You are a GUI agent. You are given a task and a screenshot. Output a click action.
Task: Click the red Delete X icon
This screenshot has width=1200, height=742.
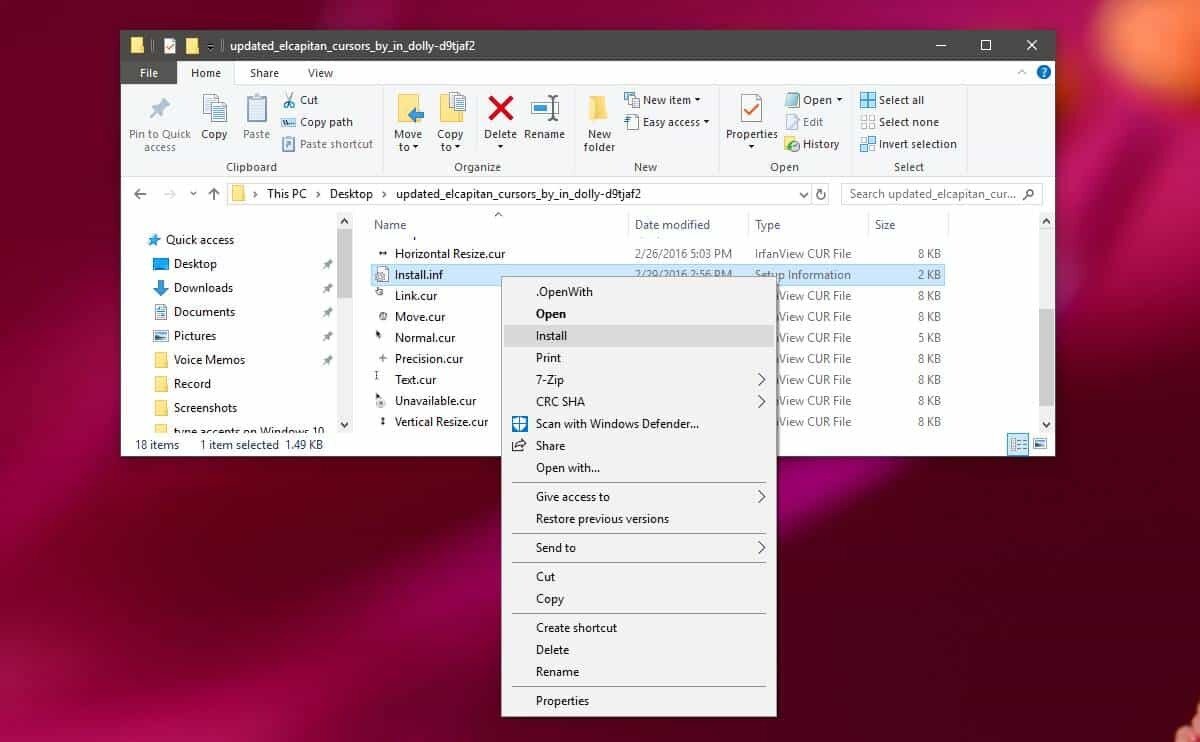(x=500, y=108)
